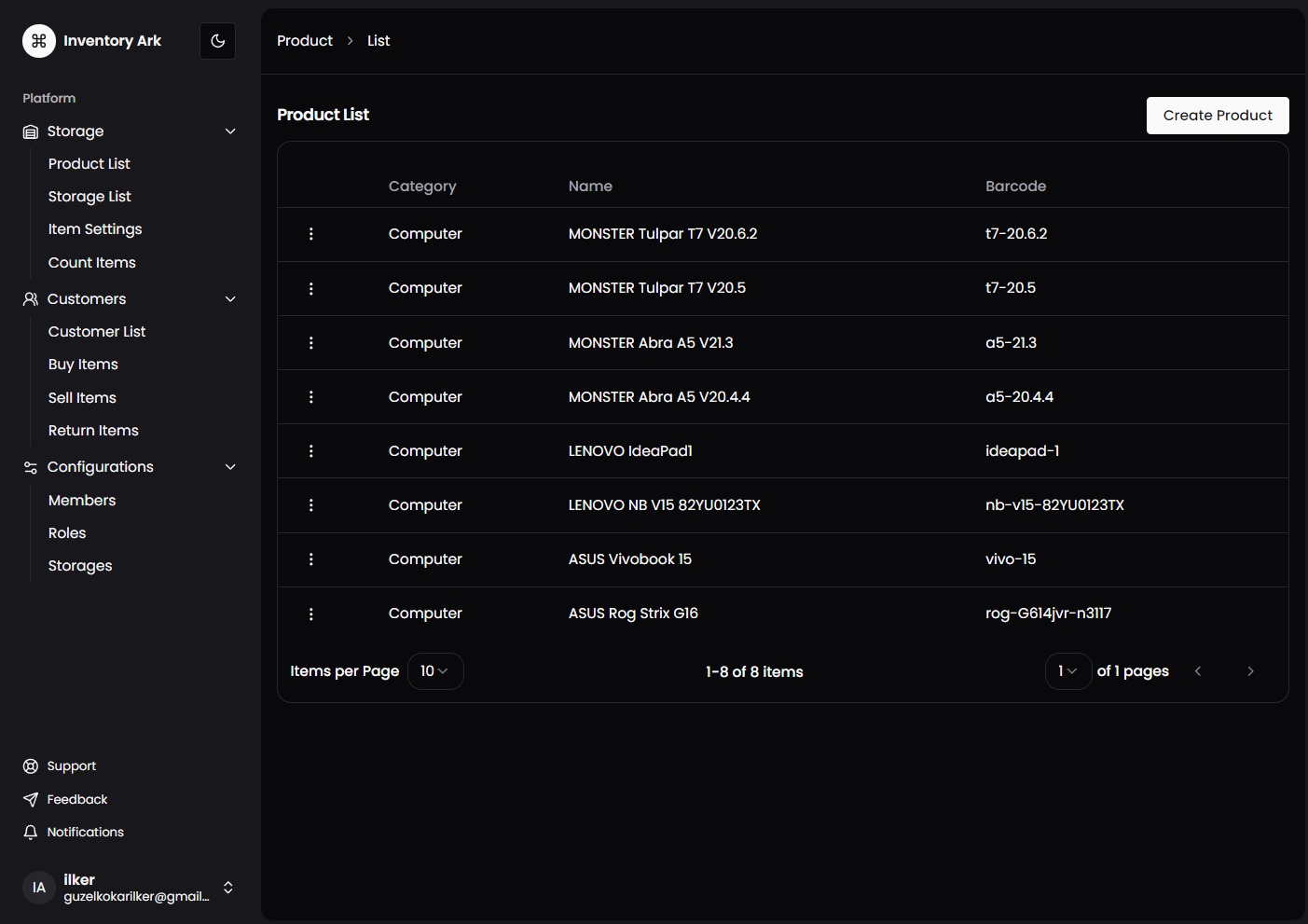
Task: Collapse the Storage section chevron
Action: [230, 131]
